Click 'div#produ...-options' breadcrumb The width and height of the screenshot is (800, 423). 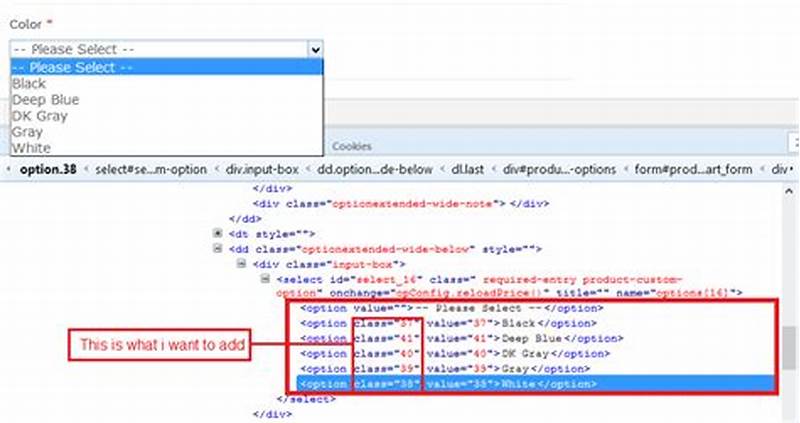(x=559, y=169)
